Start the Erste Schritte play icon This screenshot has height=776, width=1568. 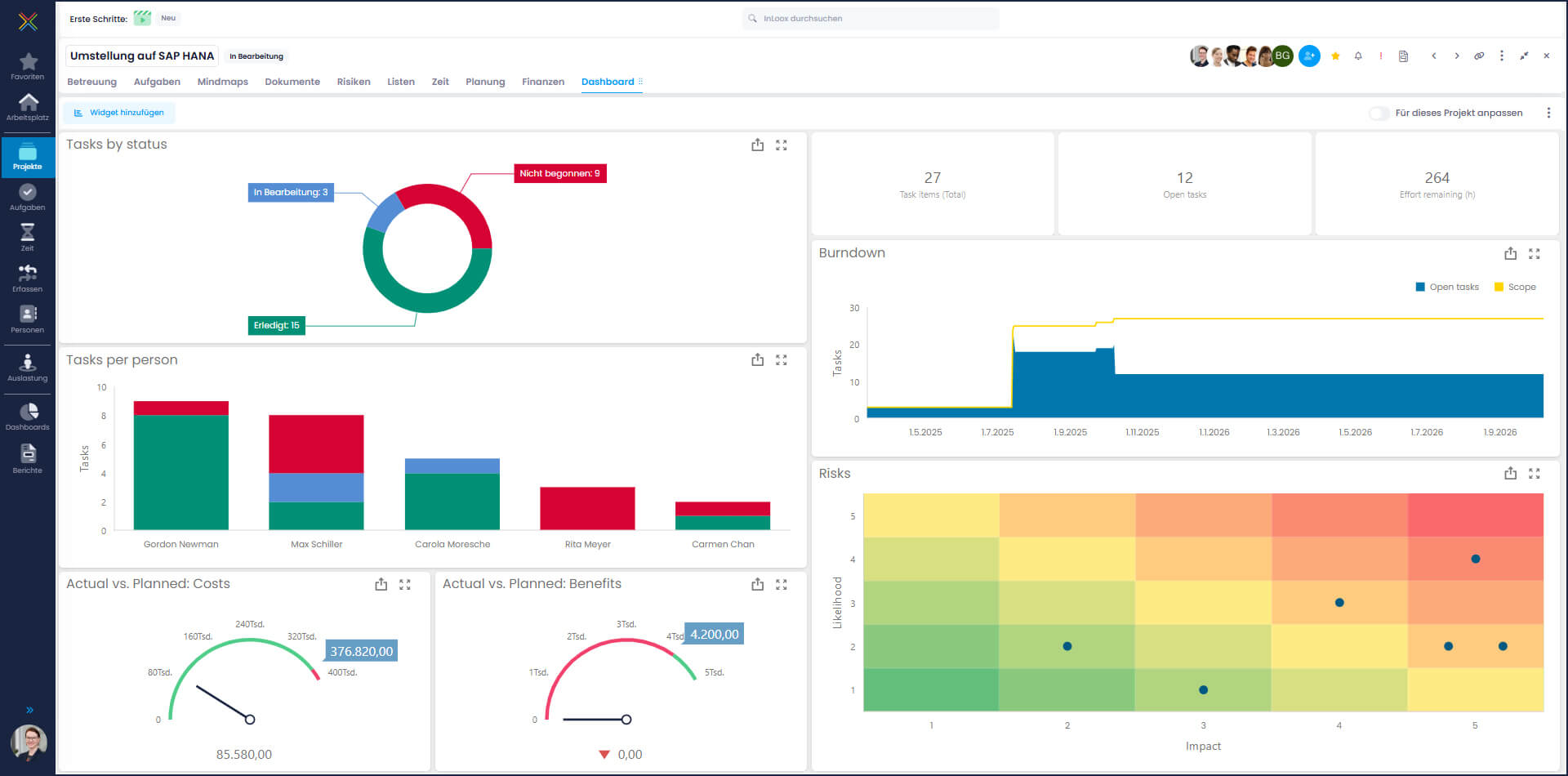[x=142, y=18]
